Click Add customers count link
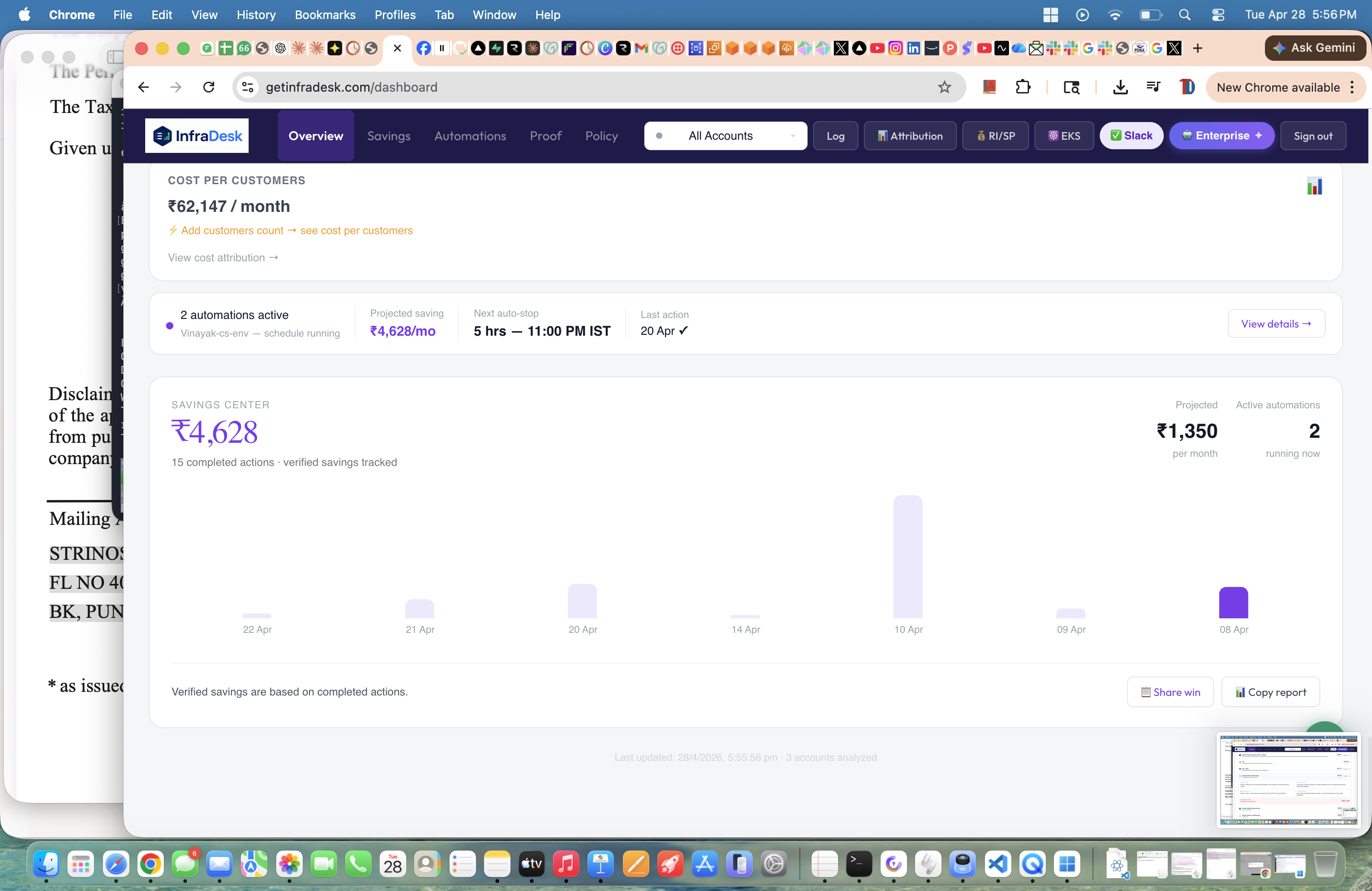Screen dimensions: 1372x891 [290, 230]
